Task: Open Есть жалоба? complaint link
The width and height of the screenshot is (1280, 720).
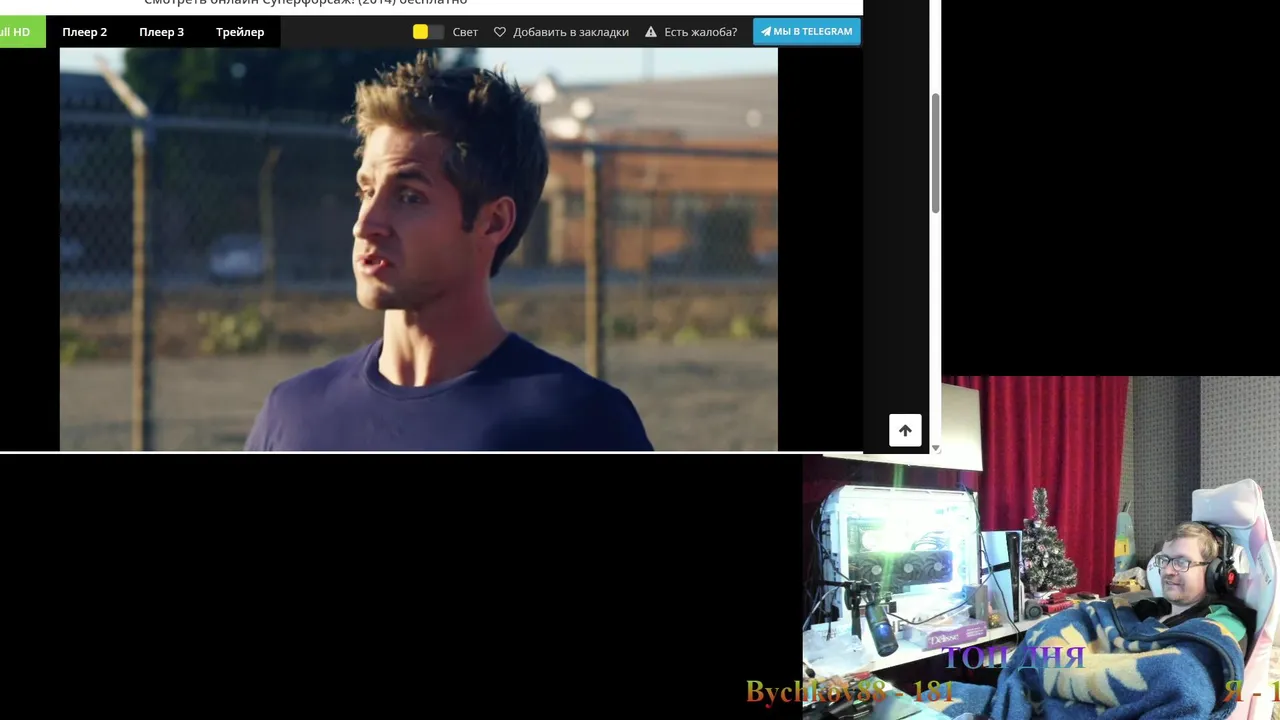Action: pyautogui.click(x=700, y=32)
